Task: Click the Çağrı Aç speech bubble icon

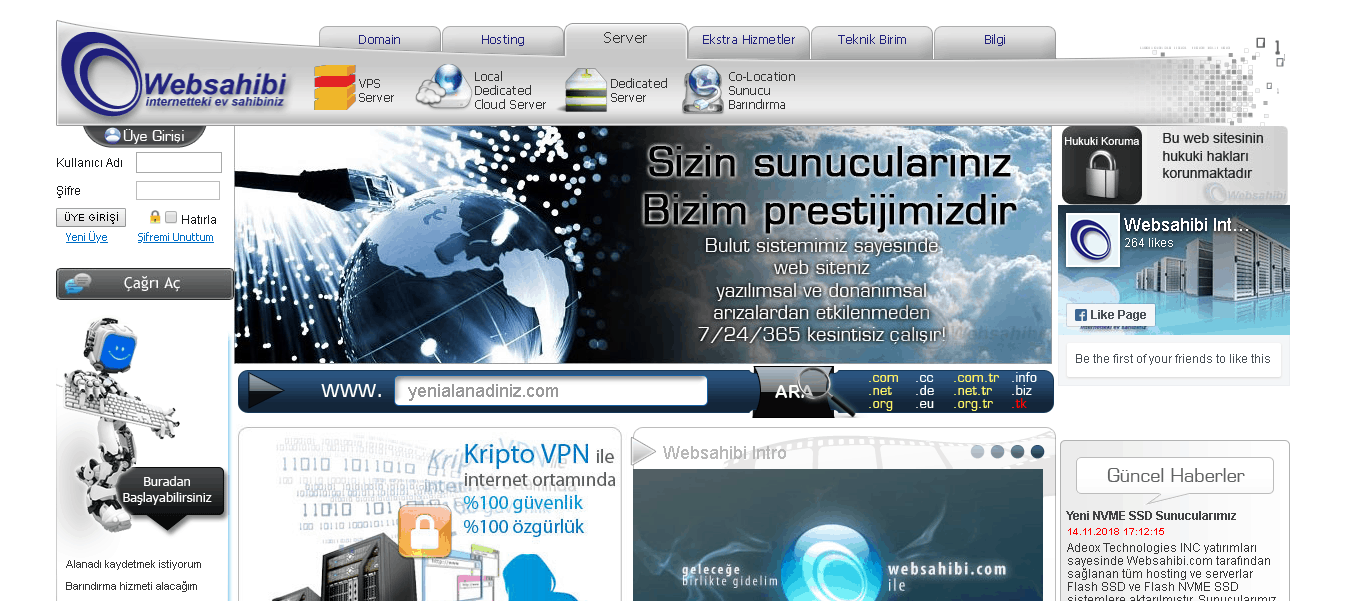Action: [x=78, y=284]
